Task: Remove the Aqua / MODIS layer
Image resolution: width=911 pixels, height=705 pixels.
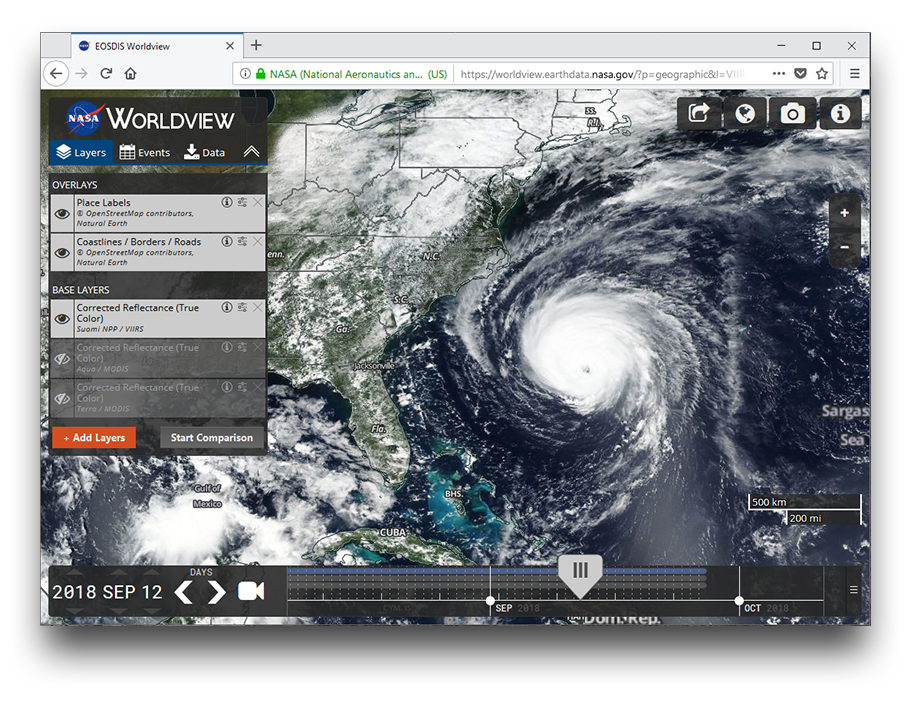Action: 257,346
